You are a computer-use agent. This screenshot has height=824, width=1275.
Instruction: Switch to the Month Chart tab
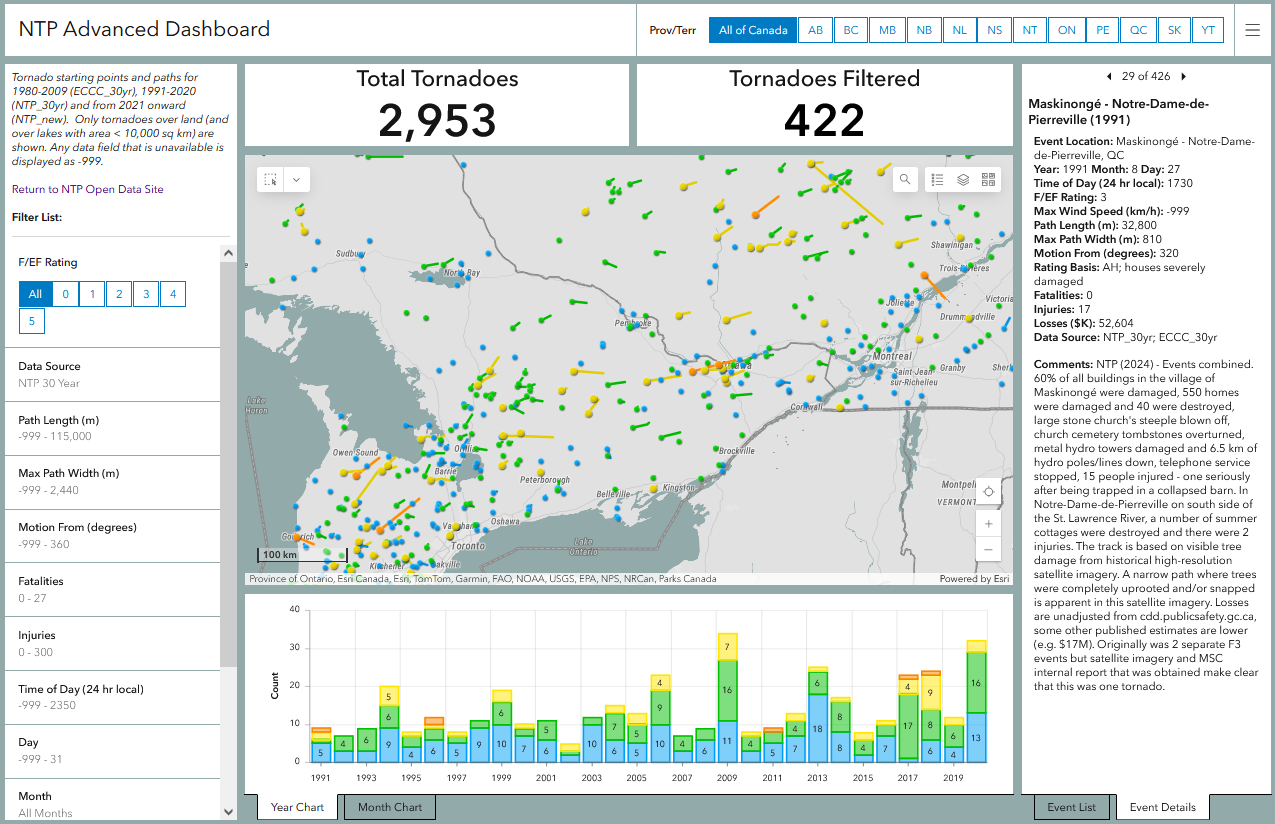(x=390, y=807)
